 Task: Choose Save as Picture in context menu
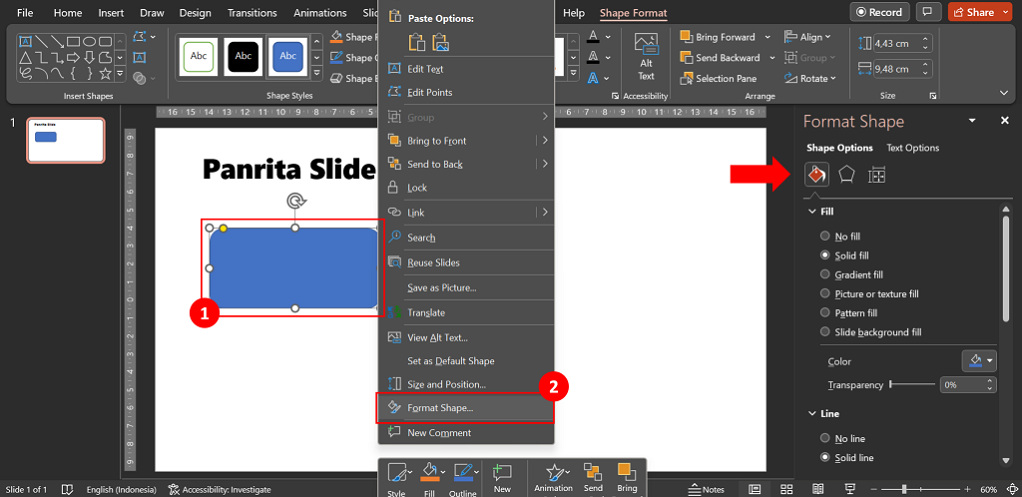tap(465, 287)
